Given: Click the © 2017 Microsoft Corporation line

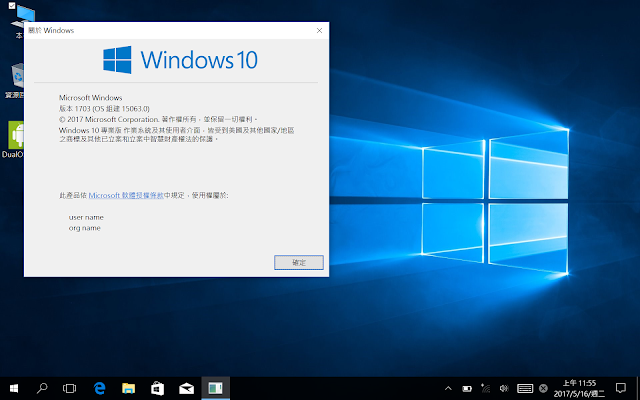Looking at the screenshot, I should point(158,119).
